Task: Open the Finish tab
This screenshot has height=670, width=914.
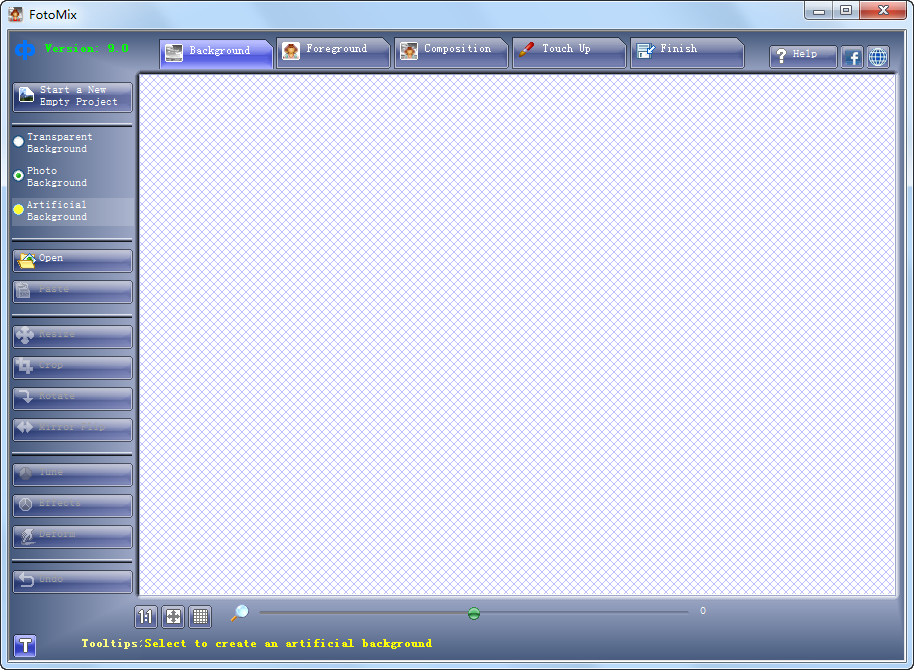Action: pos(687,52)
